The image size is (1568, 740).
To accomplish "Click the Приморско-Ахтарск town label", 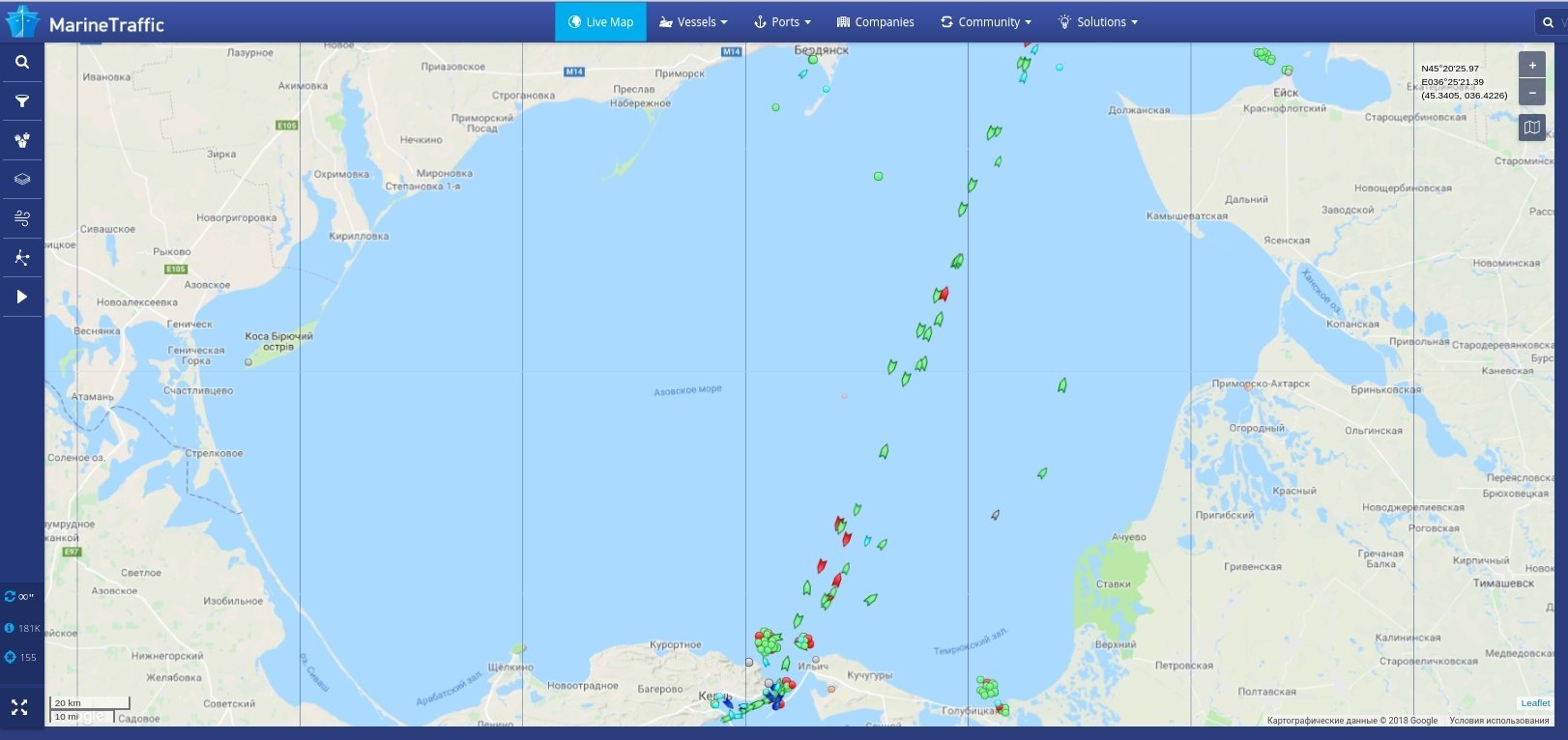I will click(x=1261, y=384).
